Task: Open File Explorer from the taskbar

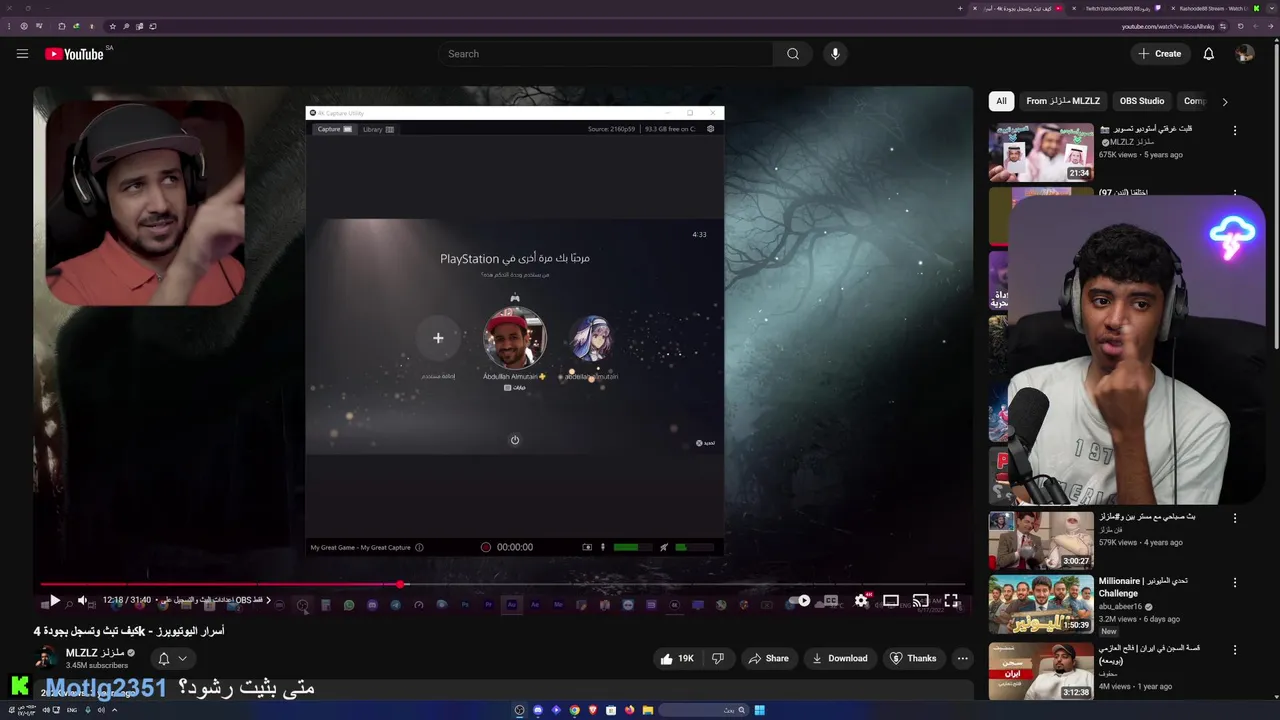Action: point(648,710)
